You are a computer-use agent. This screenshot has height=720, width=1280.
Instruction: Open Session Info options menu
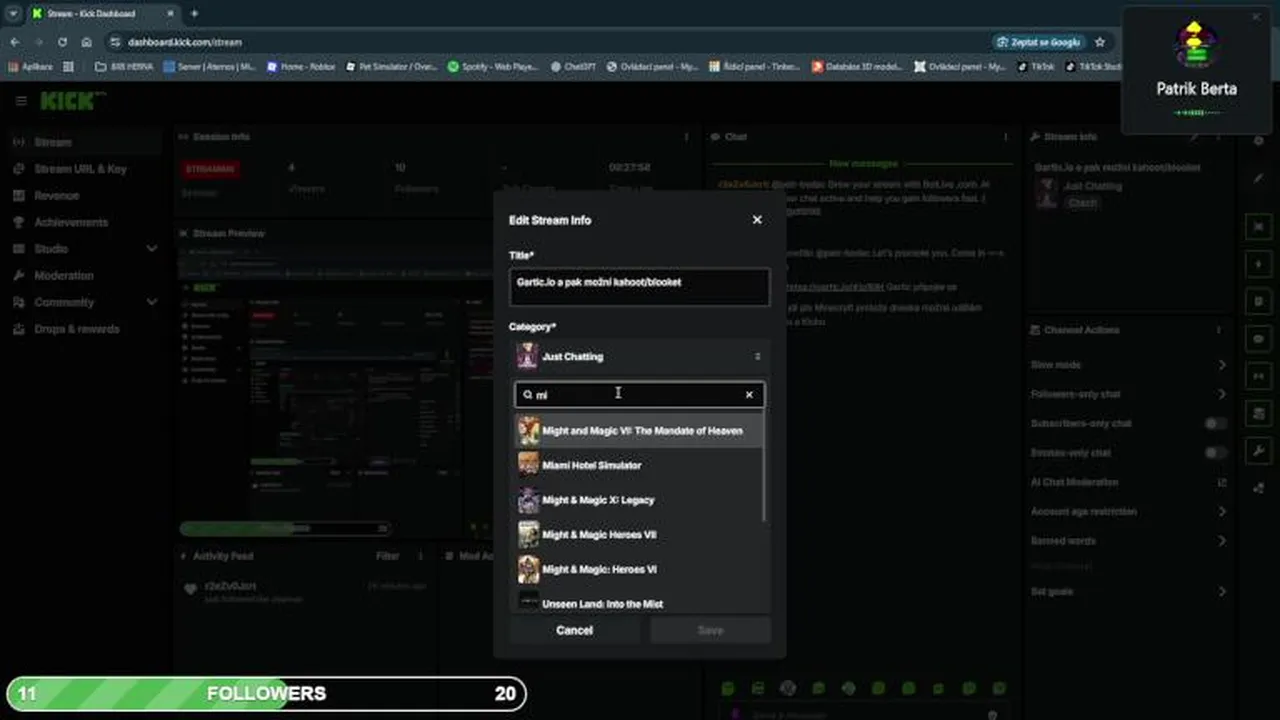(x=686, y=137)
